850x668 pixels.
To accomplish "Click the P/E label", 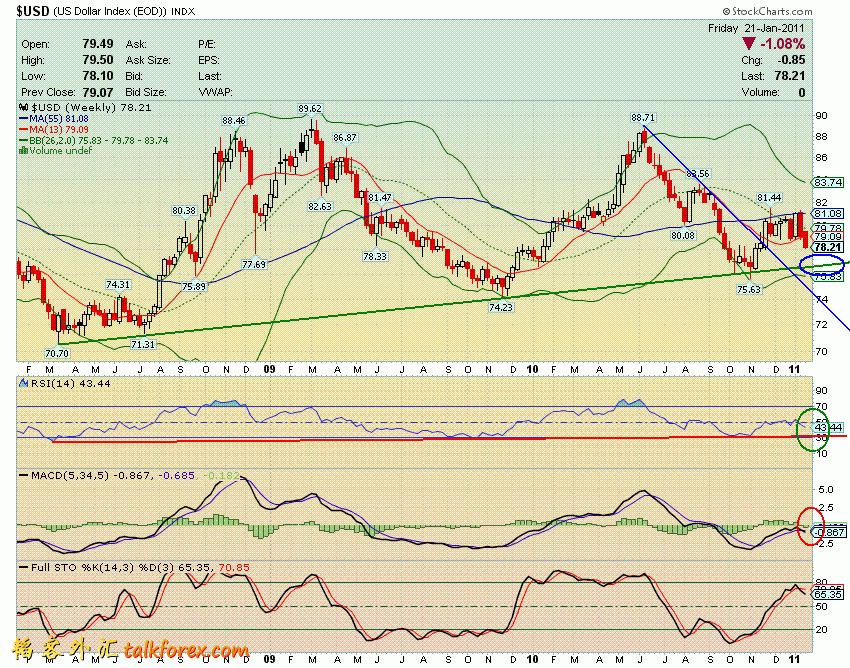I will [x=207, y=44].
